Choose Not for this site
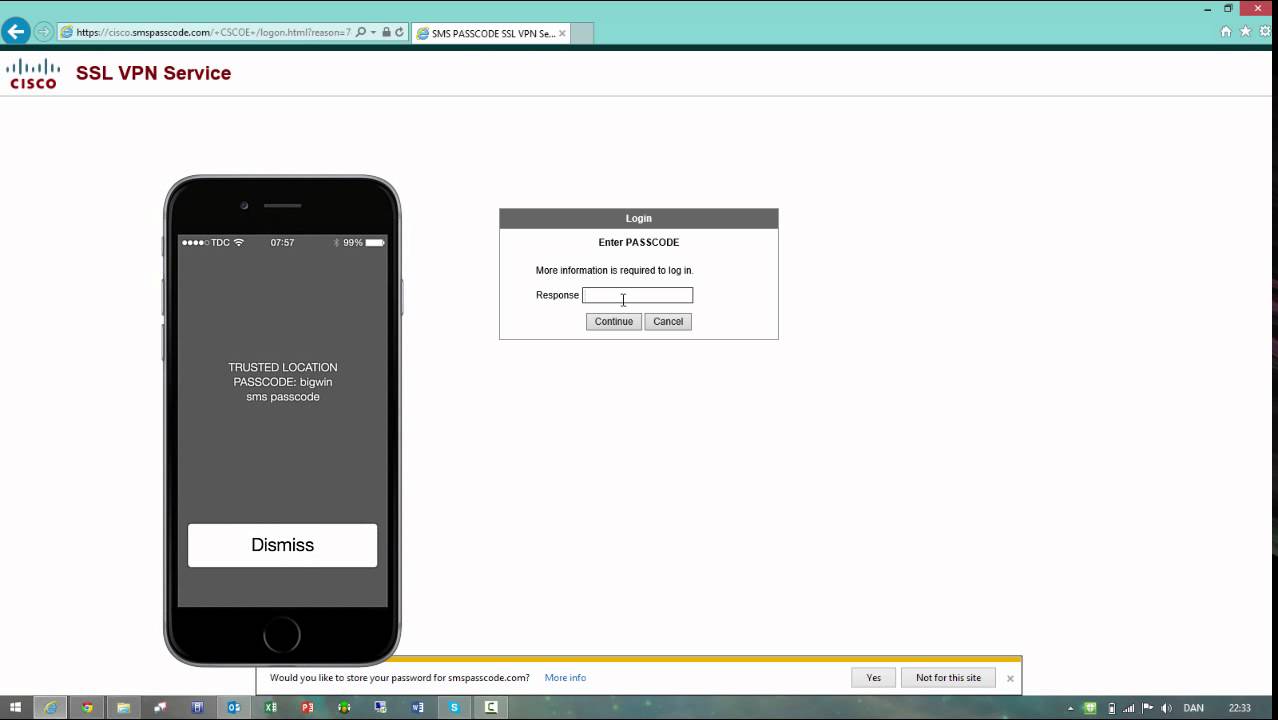The width and height of the screenshot is (1278, 720). pos(948,678)
